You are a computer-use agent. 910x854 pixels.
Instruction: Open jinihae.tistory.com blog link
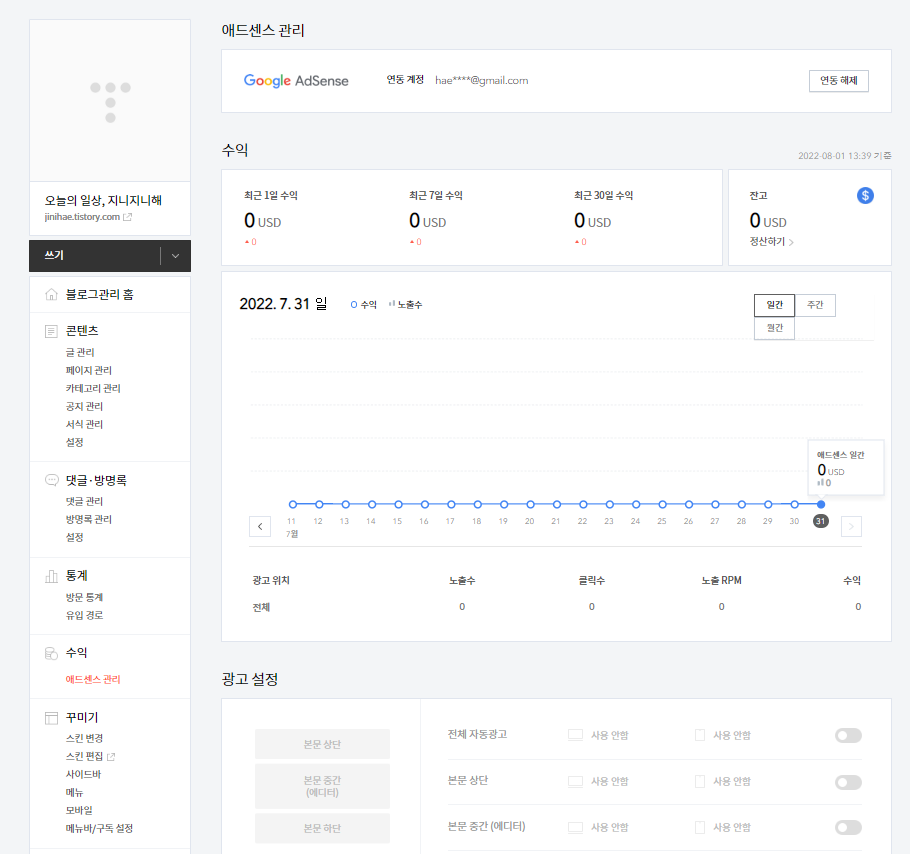(82, 217)
